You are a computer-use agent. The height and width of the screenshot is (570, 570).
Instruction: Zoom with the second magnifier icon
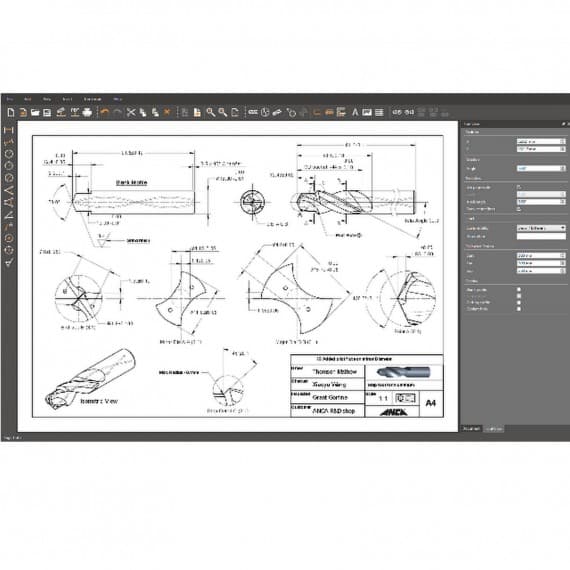pos(222,112)
